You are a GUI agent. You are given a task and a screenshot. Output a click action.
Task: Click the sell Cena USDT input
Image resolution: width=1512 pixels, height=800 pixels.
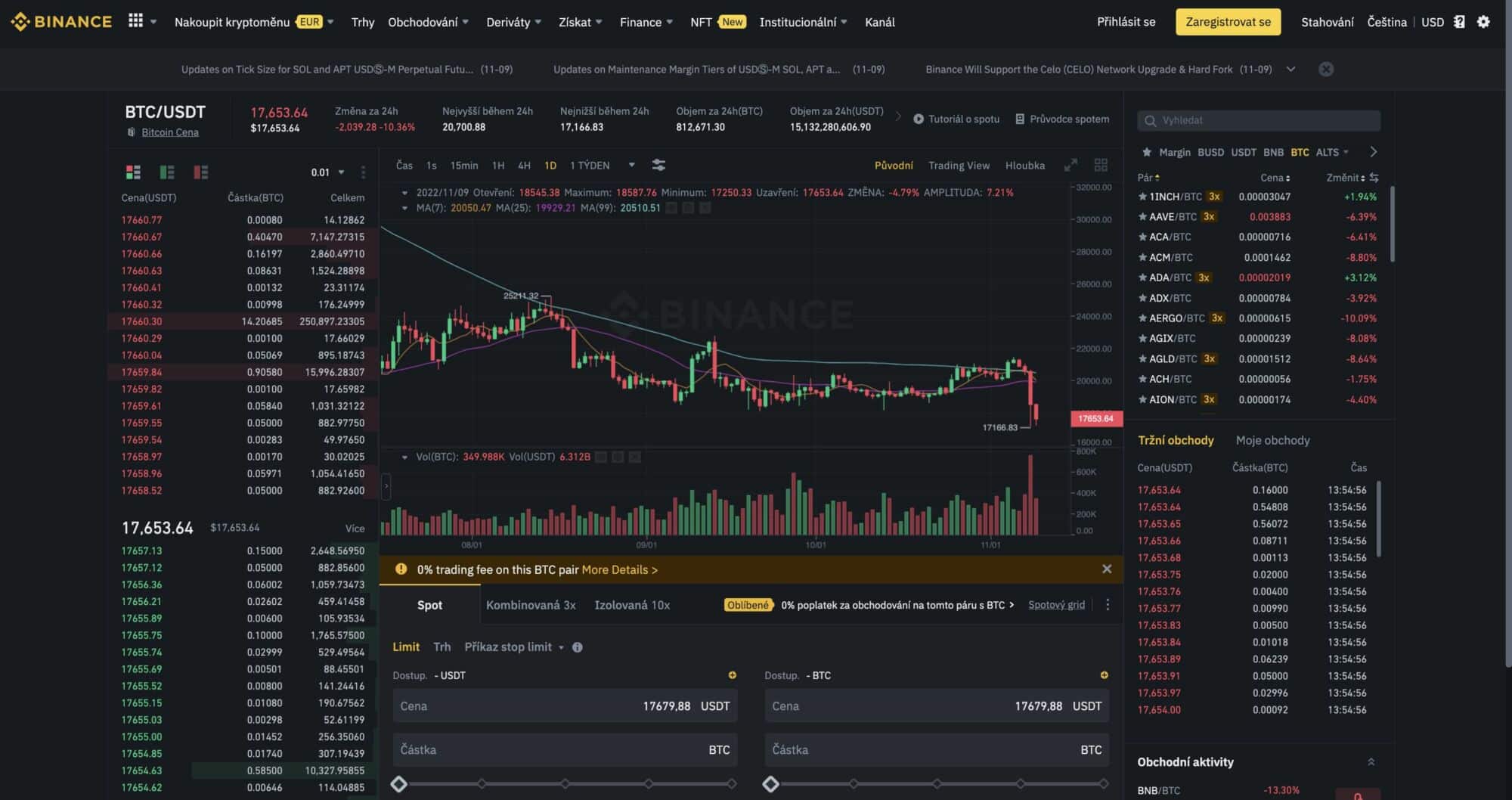pos(937,705)
